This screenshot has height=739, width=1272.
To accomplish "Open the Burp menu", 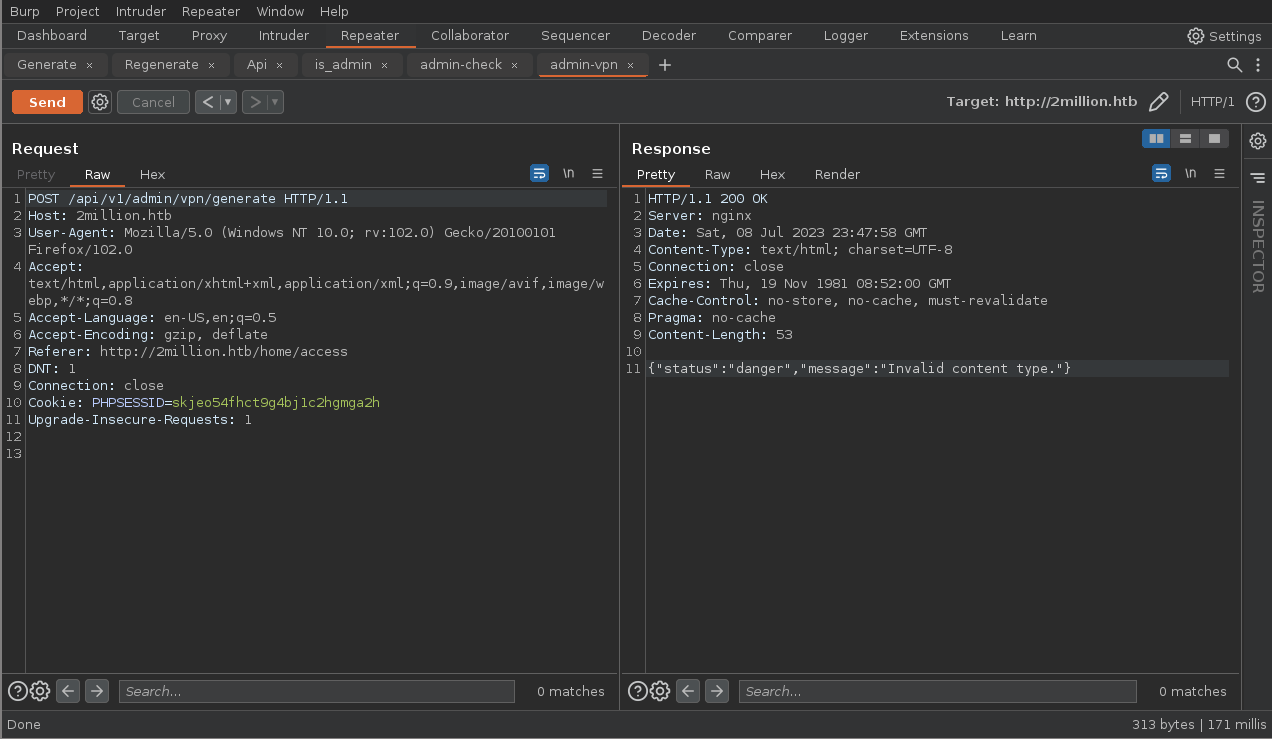I will [x=24, y=11].
